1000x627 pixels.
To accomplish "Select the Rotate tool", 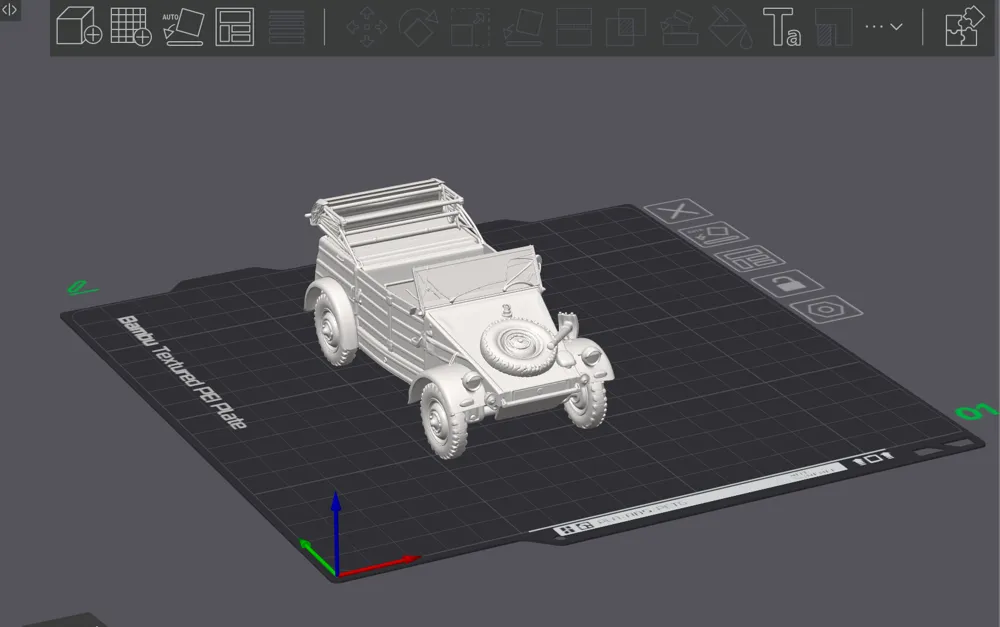I will tap(418, 27).
